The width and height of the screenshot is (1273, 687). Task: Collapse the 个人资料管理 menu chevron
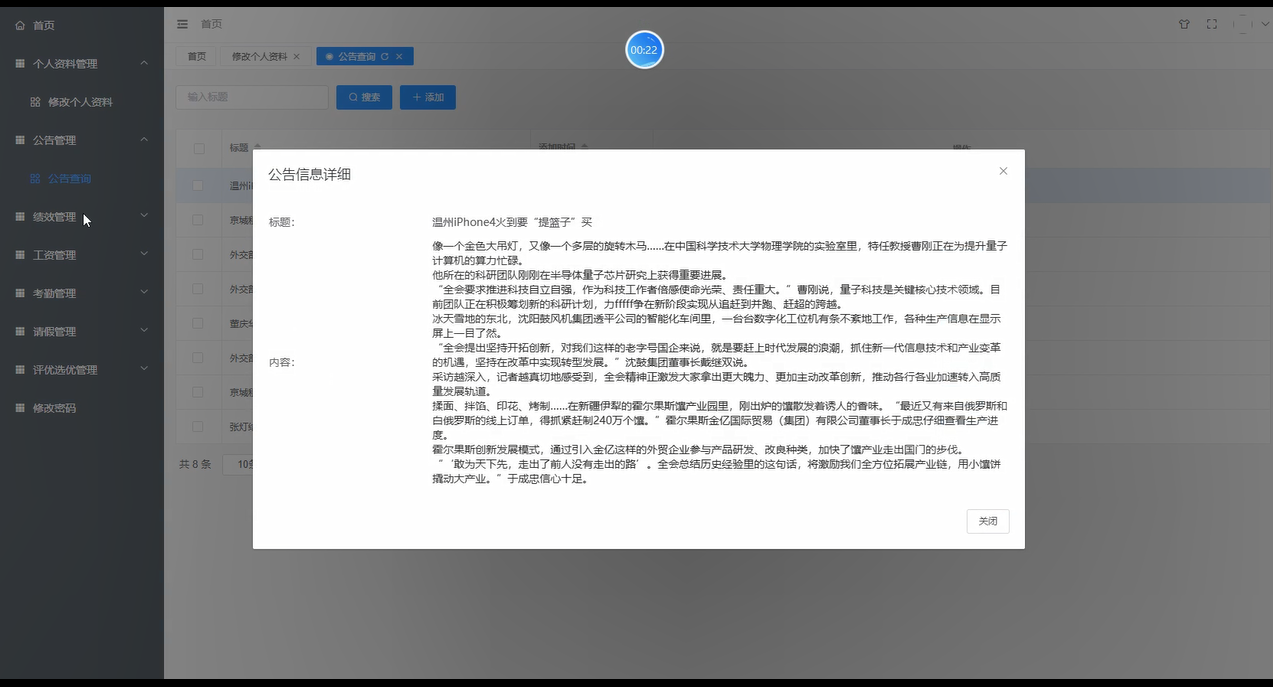[x=144, y=63]
